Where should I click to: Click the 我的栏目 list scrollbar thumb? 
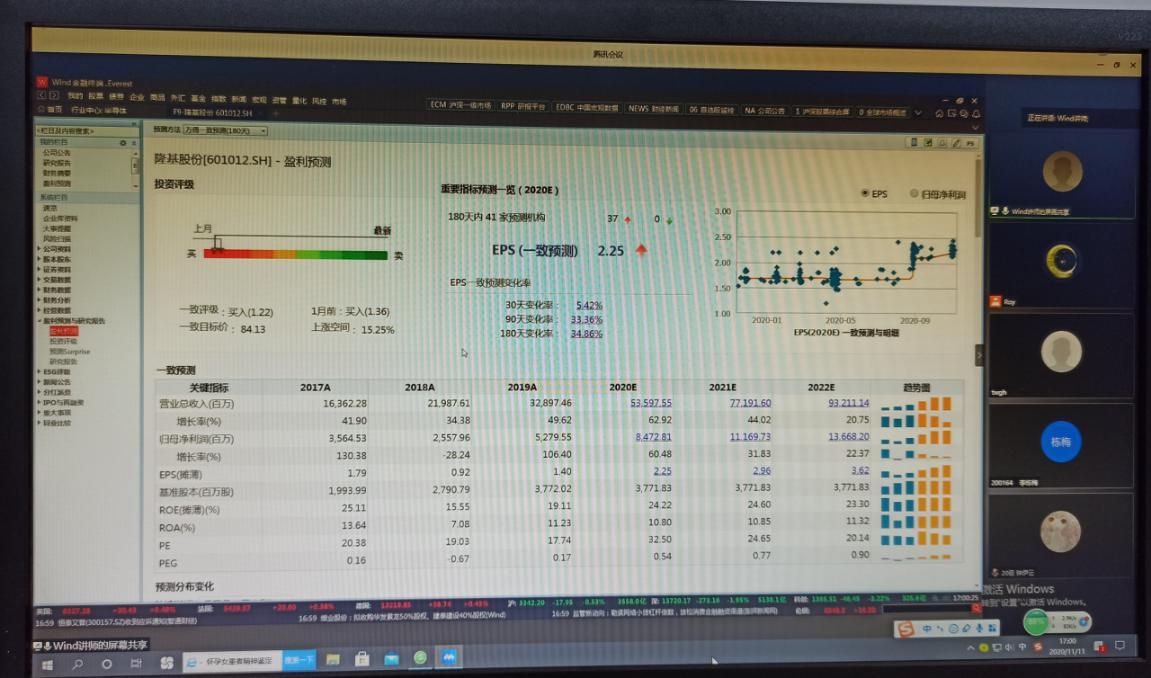(x=134, y=167)
